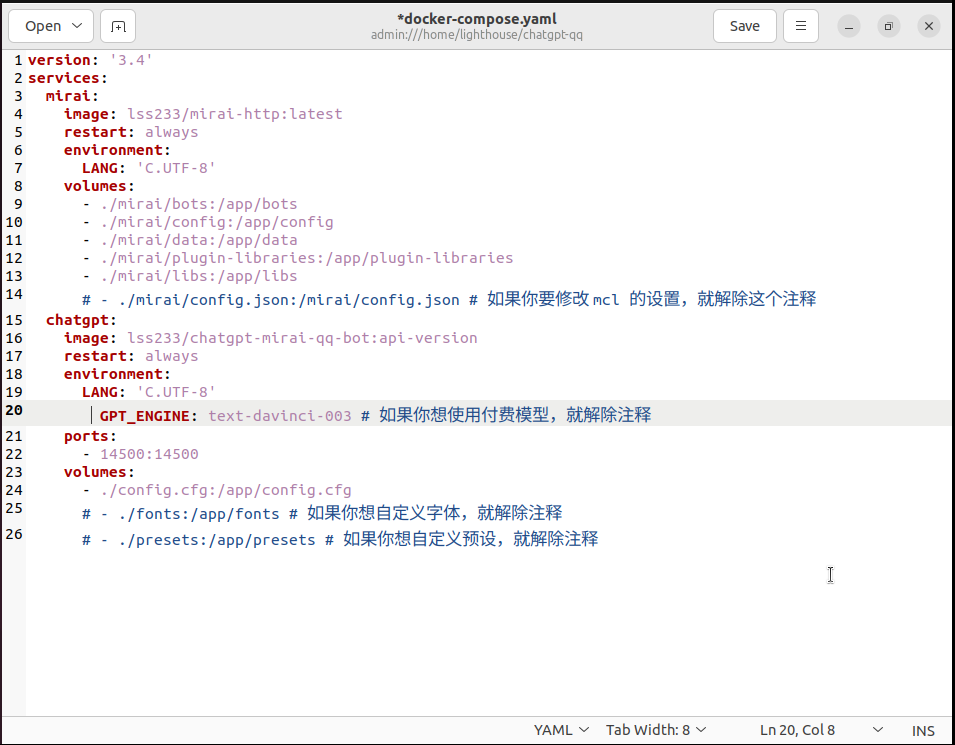The height and width of the screenshot is (745, 955).
Task: Minimize the editor window
Action: click(849, 26)
